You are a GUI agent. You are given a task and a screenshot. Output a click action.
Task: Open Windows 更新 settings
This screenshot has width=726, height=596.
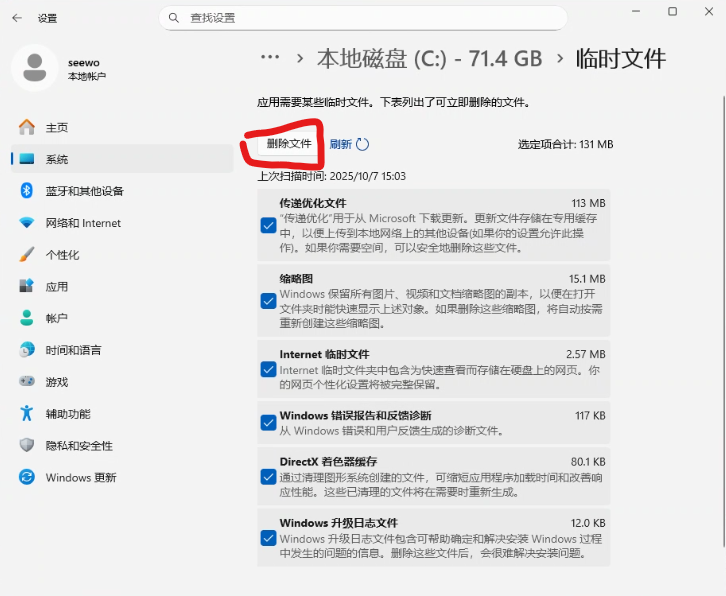click(x=122, y=477)
